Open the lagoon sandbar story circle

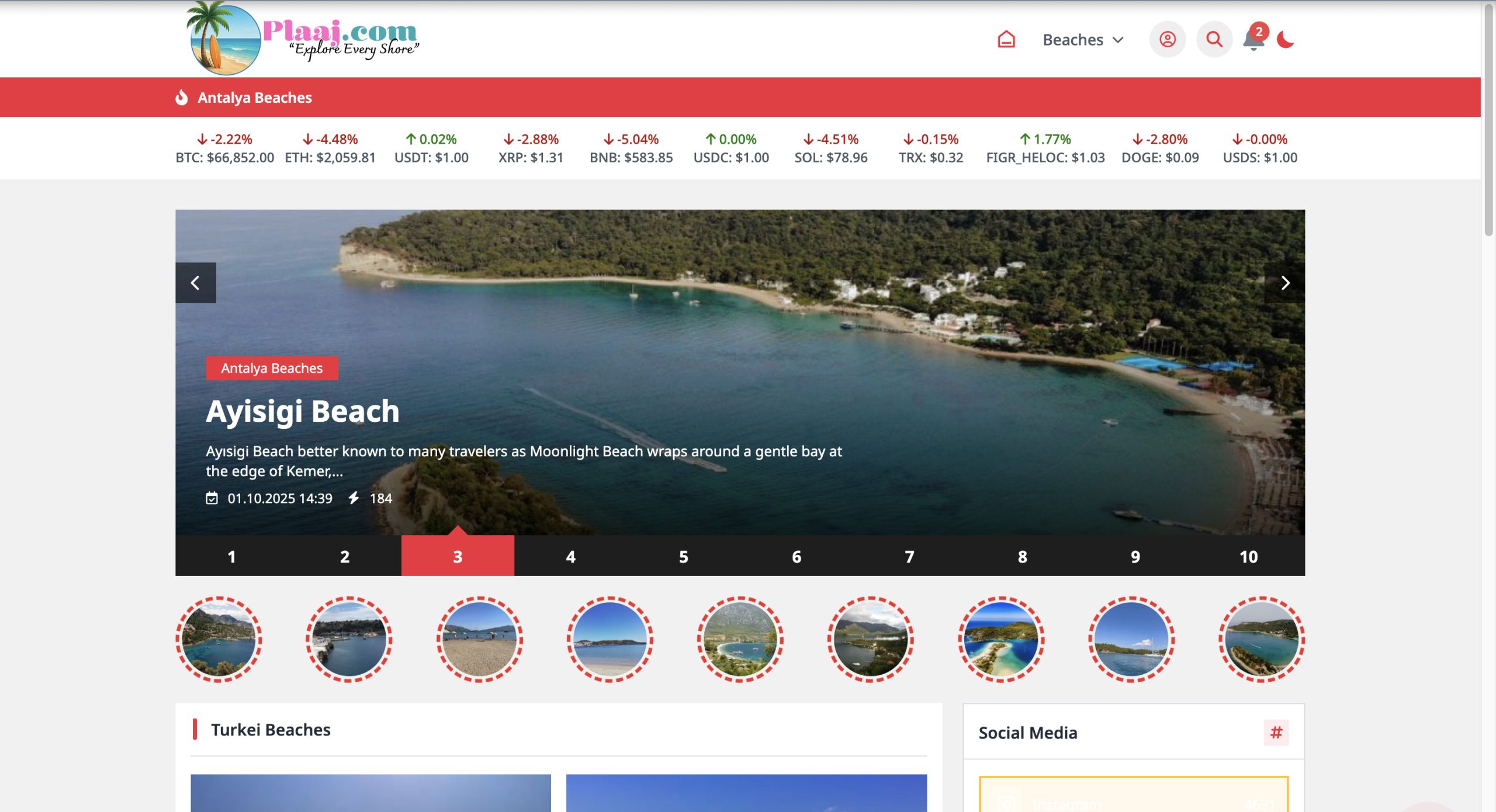point(1001,639)
